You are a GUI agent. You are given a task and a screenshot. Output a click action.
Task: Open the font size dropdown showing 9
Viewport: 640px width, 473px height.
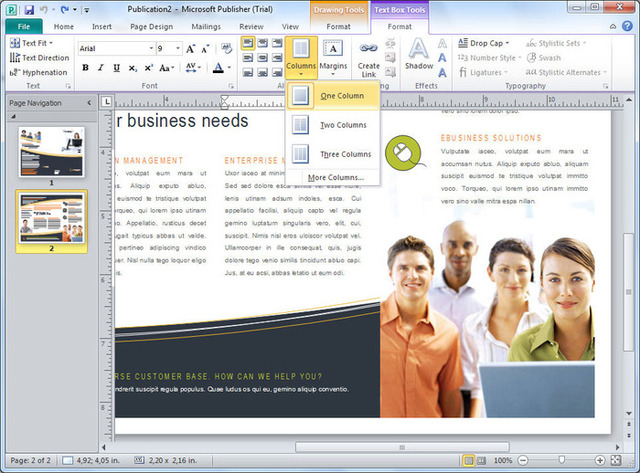[x=169, y=49]
